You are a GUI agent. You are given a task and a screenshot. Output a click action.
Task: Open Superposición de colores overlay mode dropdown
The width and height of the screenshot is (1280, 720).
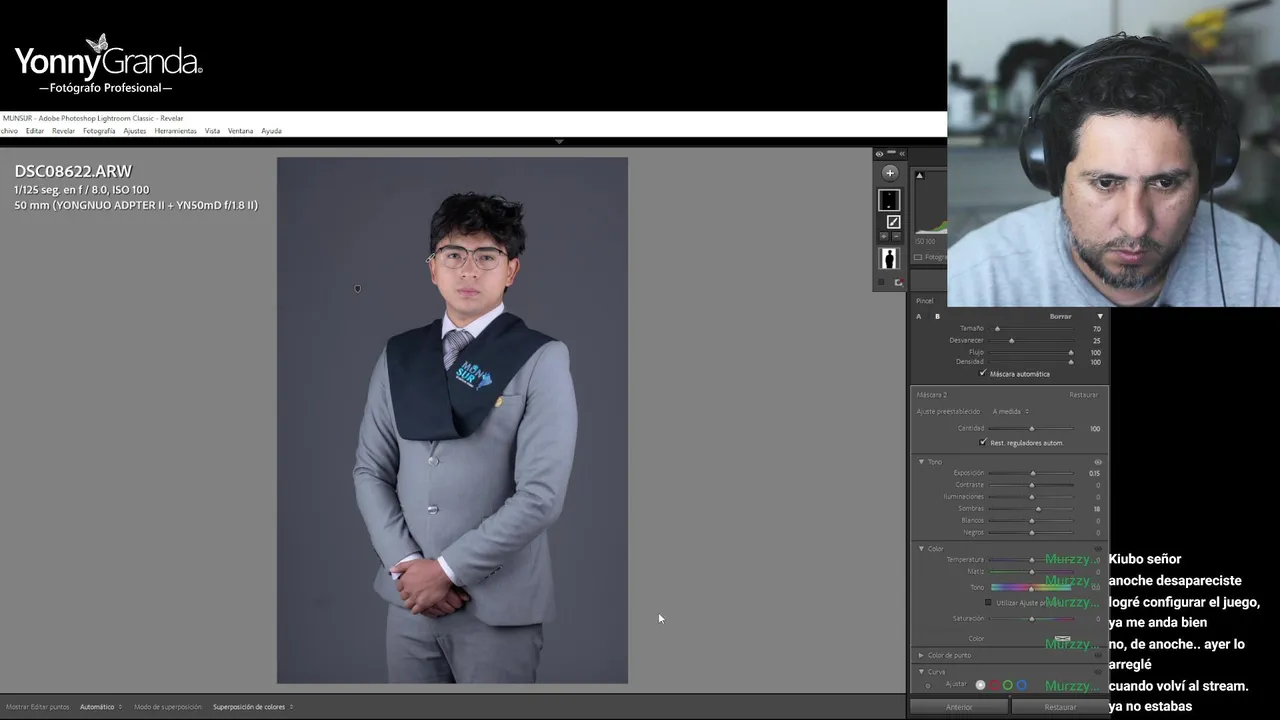coord(252,707)
